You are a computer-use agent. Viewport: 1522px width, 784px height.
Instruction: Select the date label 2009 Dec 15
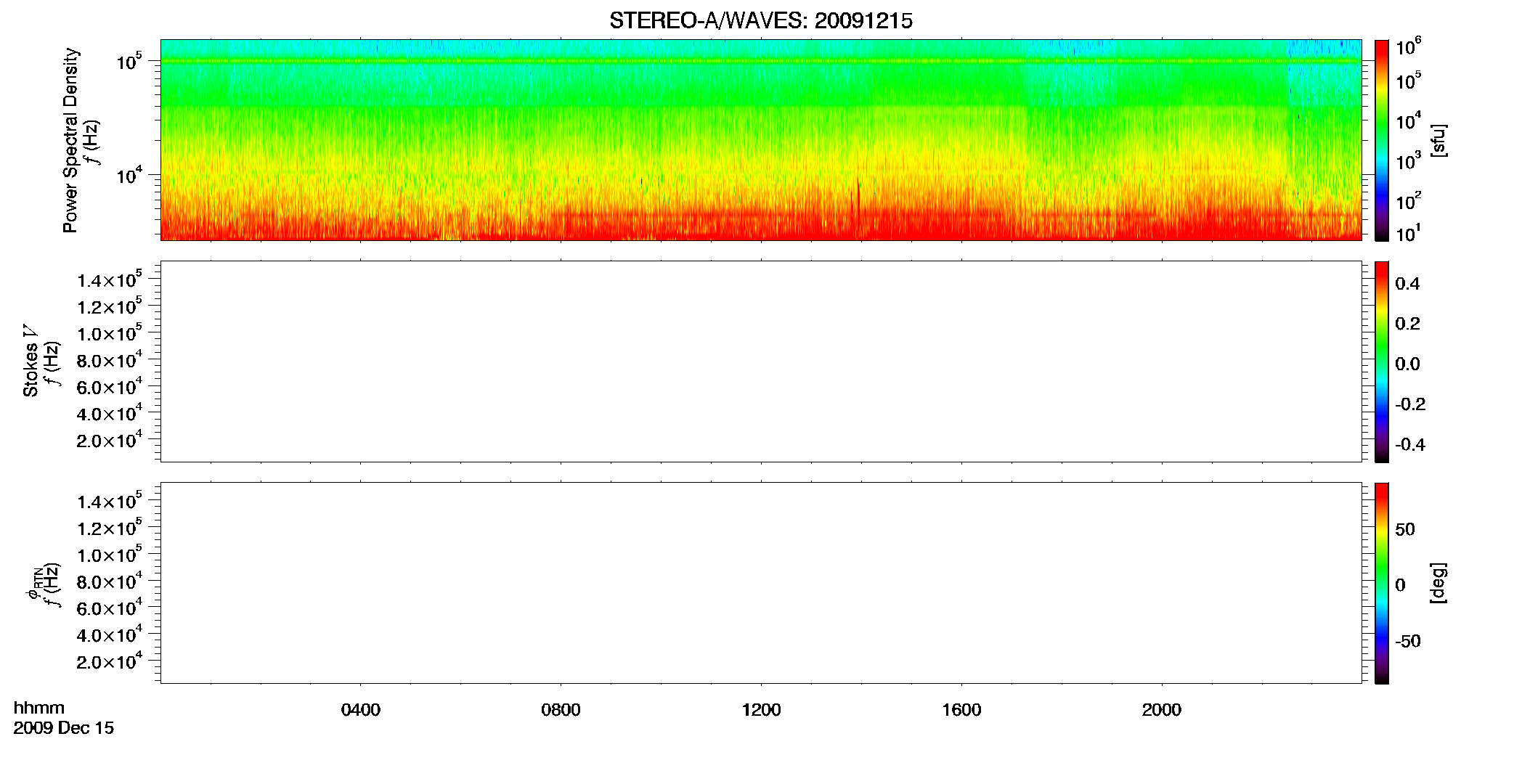click(x=64, y=728)
